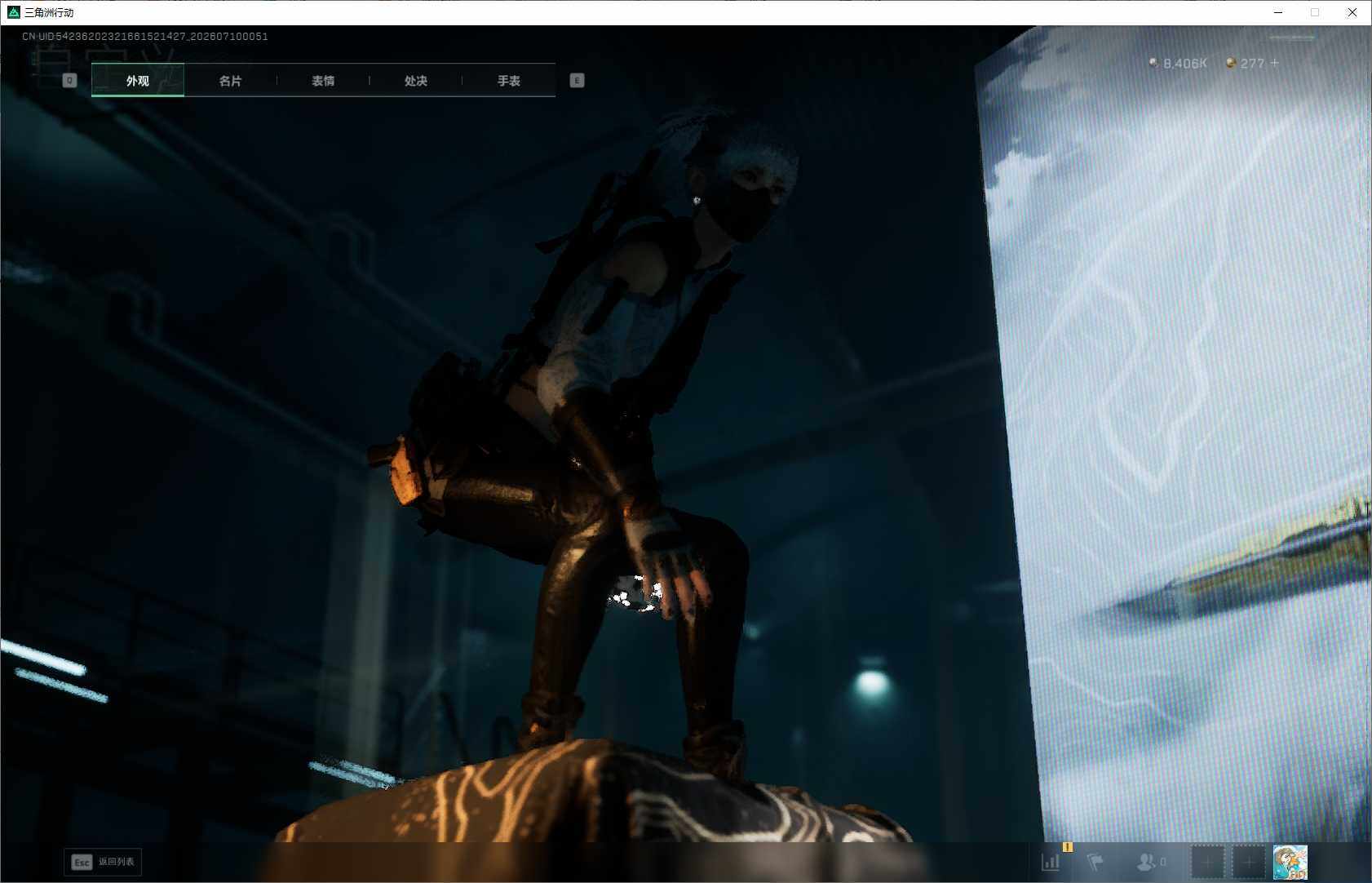Click the silver currency coin icon
Image resolution: width=1372 pixels, height=883 pixels.
(x=1153, y=63)
